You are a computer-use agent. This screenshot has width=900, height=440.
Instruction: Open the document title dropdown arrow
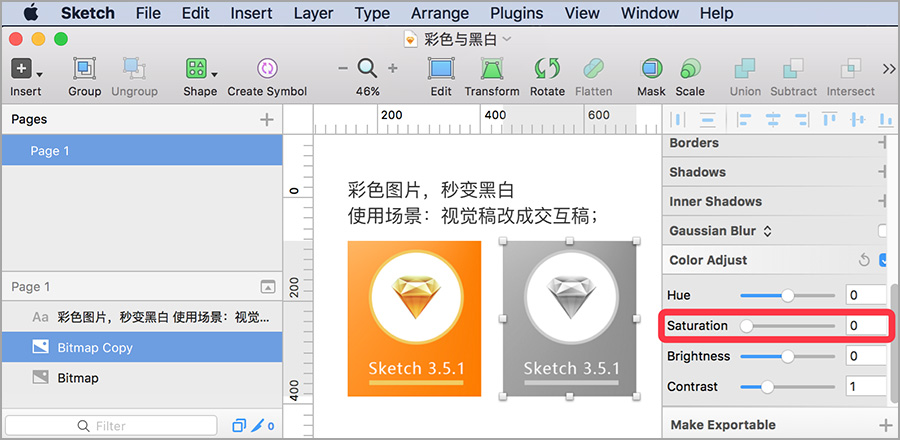click(506, 39)
